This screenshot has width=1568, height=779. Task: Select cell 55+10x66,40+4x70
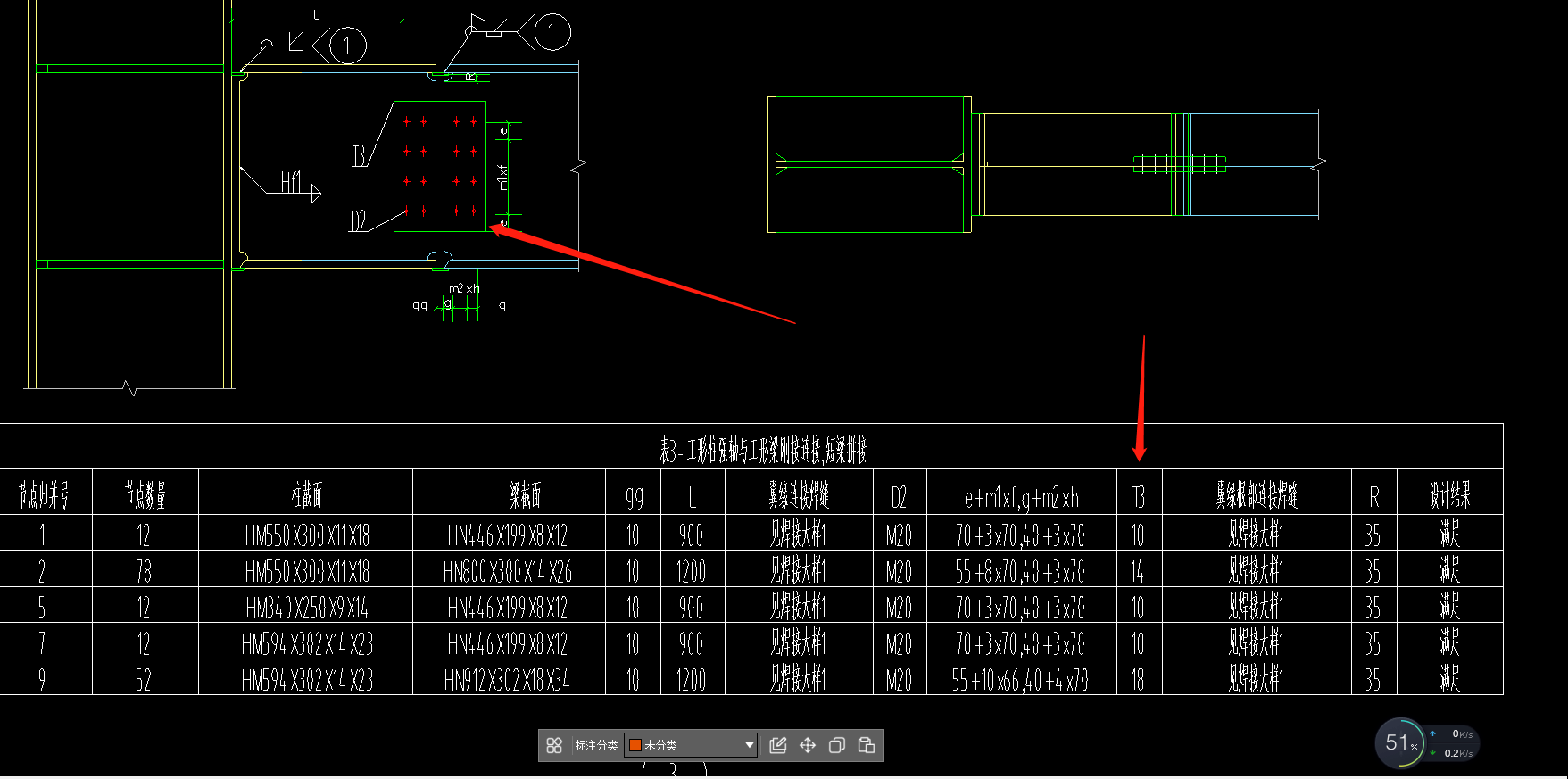pyautogui.click(x=1020, y=681)
